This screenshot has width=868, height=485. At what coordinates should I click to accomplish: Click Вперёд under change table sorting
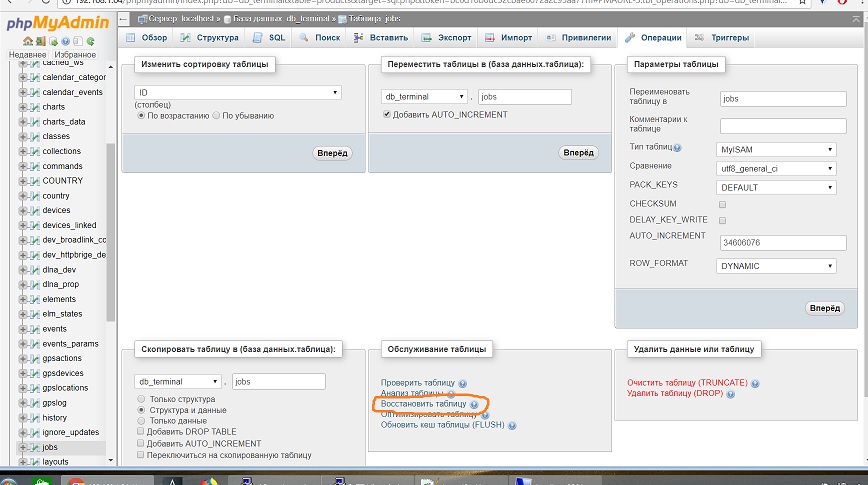point(332,153)
